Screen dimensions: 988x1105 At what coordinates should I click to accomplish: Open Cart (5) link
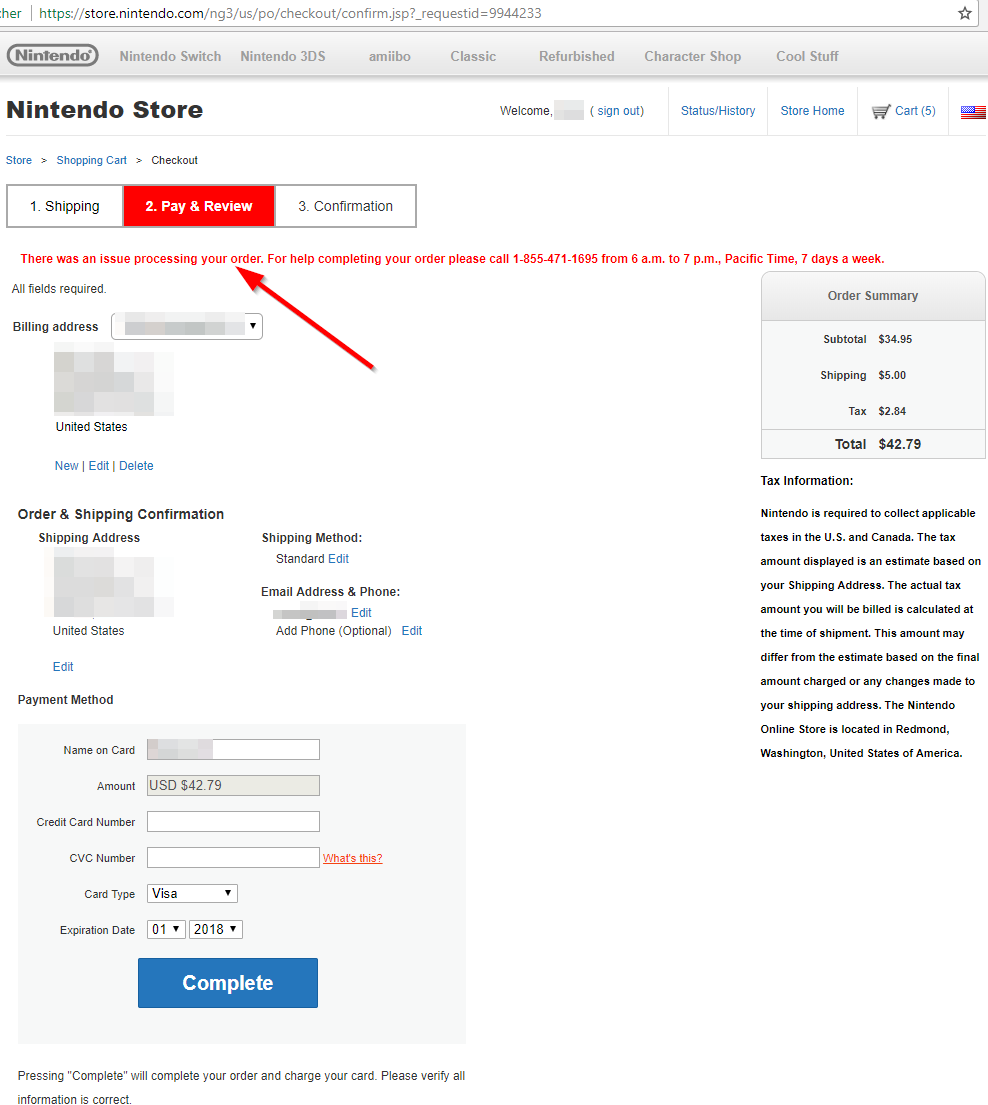(x=915, y=111)
